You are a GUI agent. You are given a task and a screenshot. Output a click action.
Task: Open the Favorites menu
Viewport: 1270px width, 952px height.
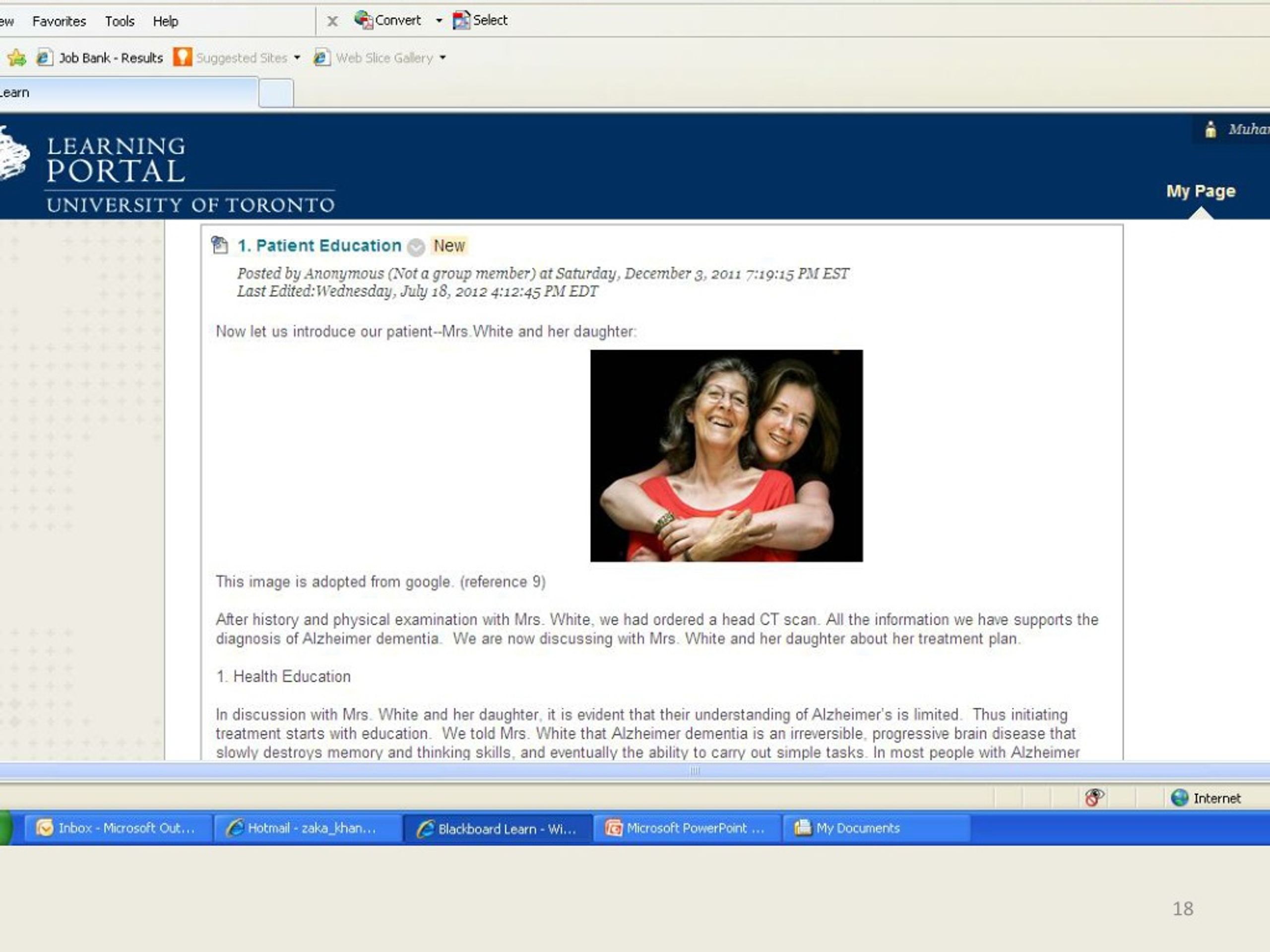[59, 21]
